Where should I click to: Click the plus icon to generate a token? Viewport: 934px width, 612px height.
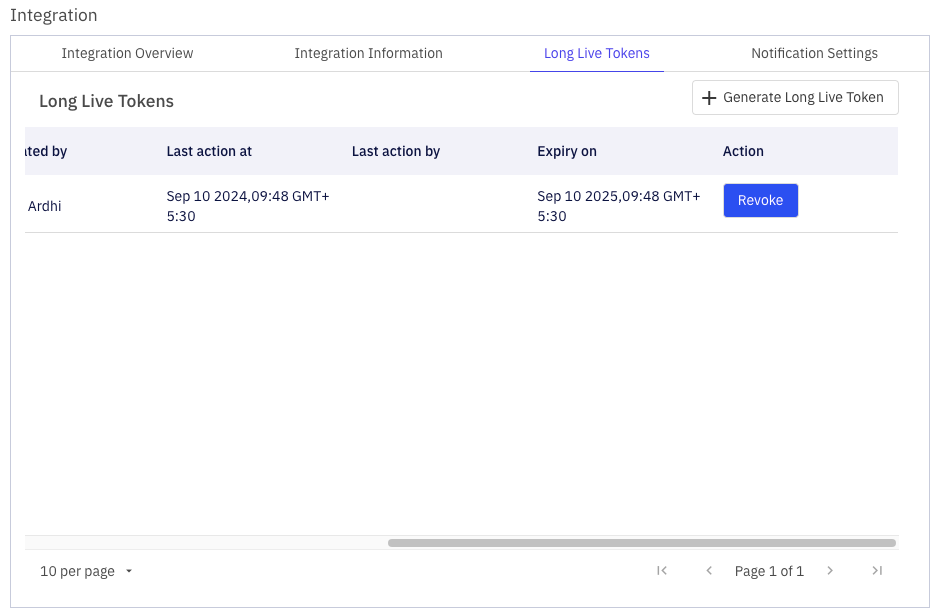(x=709, y=97)
